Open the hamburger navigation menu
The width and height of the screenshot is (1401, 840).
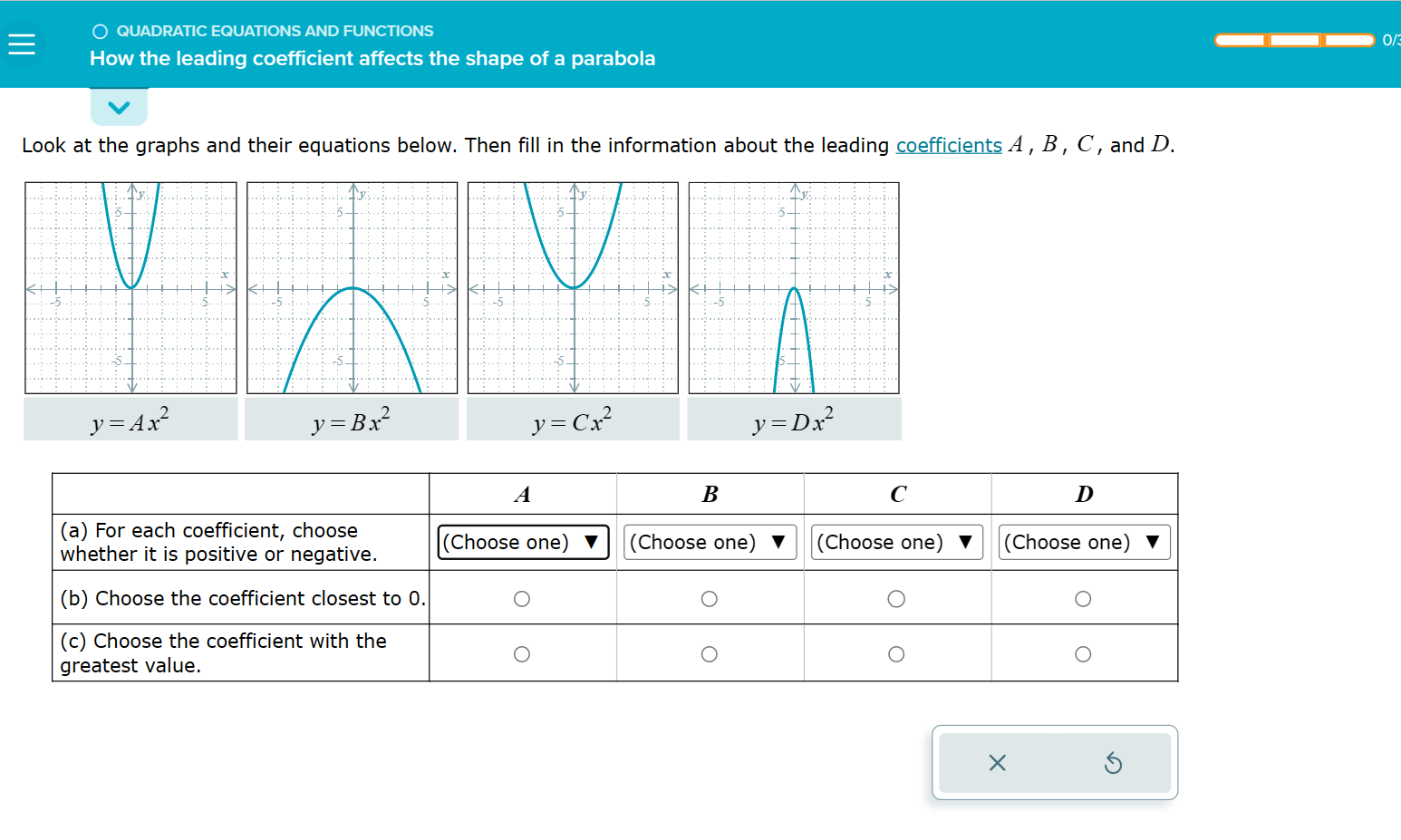pos(22,43)
